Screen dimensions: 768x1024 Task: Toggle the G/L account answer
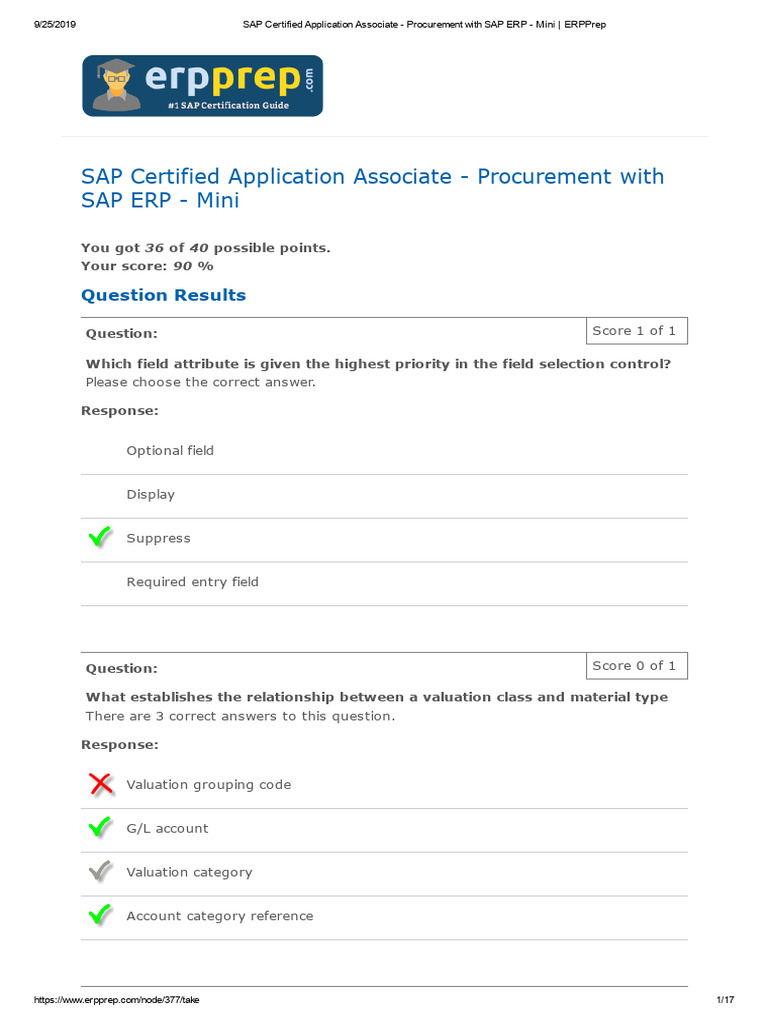click(x=167, y=829)
